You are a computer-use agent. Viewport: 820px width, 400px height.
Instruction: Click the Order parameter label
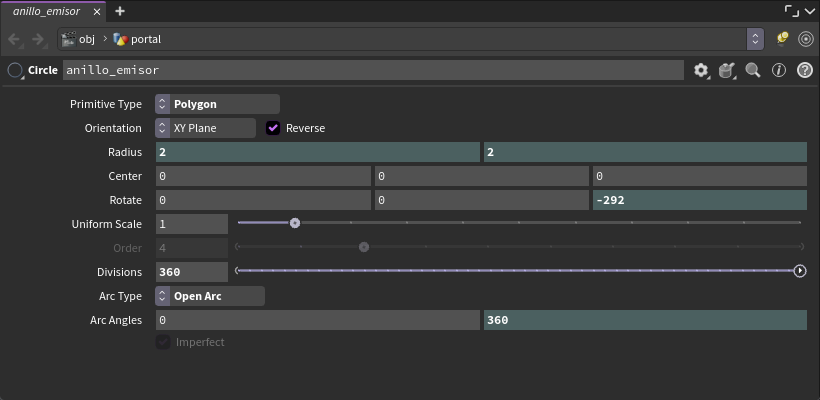point(128,248)
